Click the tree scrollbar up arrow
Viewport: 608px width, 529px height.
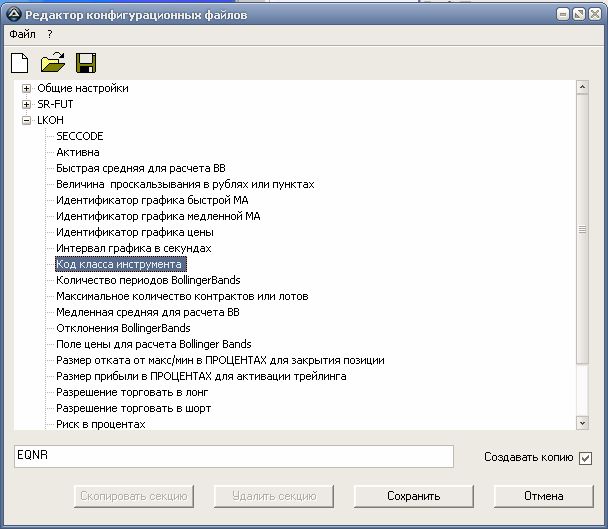point(582,87)
